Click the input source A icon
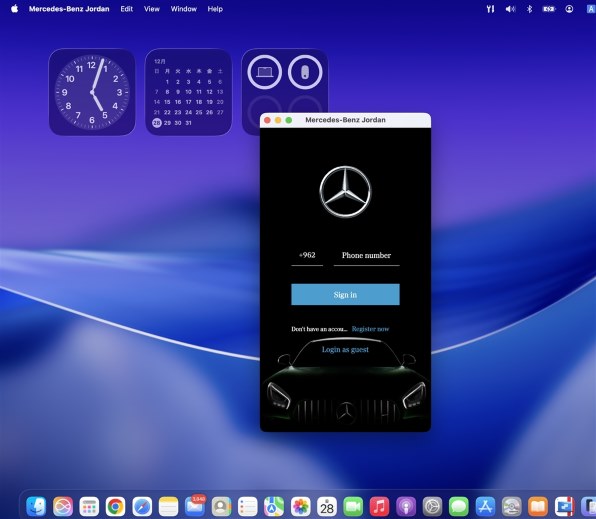Image resolution: width=596 pixels, height=519 pixels. (x=591, y=9)
